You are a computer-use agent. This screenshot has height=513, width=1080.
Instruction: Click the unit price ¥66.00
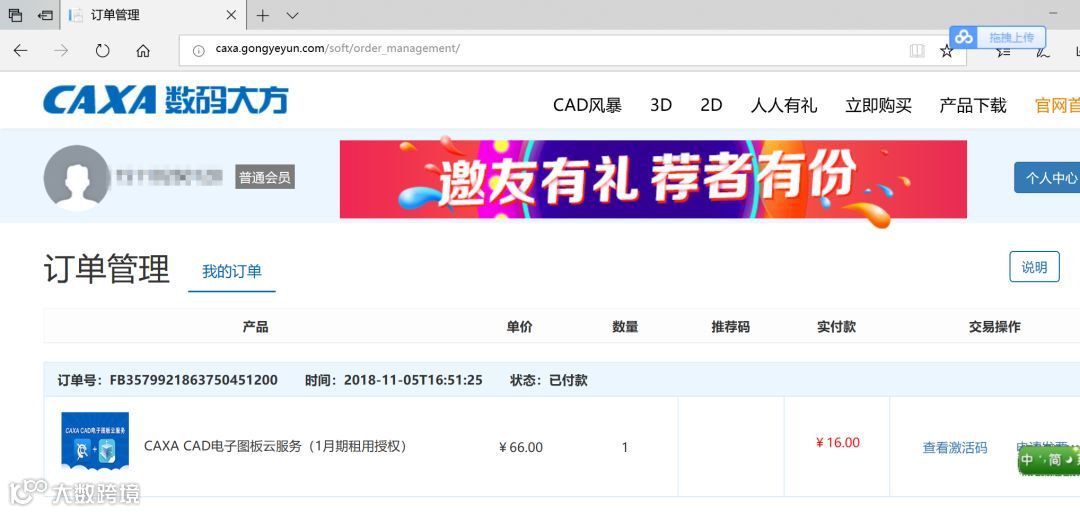pos(521,448)
